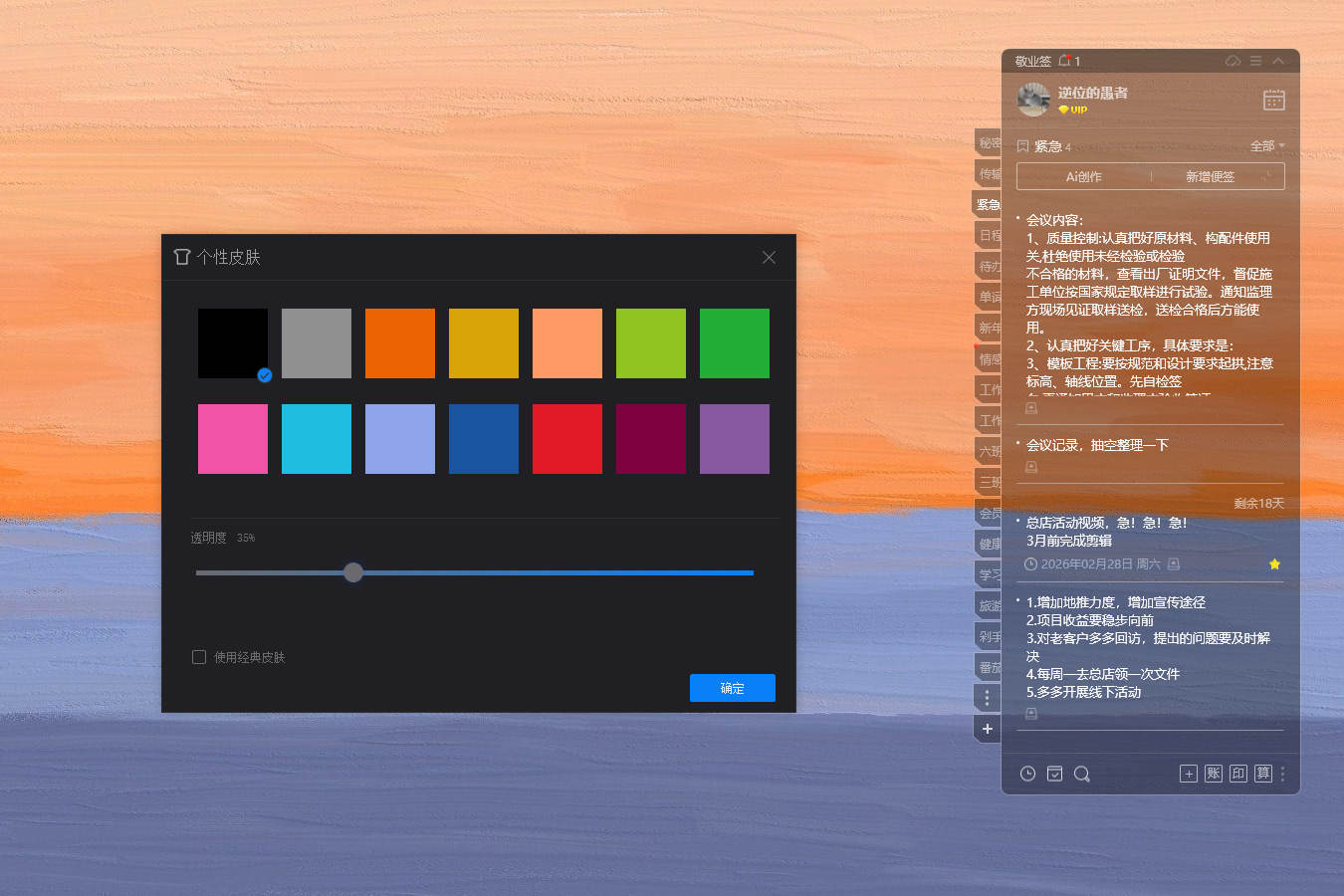The image size is (1344, 896).
Task: Choose the red skin color swatch
Action: (x=567, y=439)
